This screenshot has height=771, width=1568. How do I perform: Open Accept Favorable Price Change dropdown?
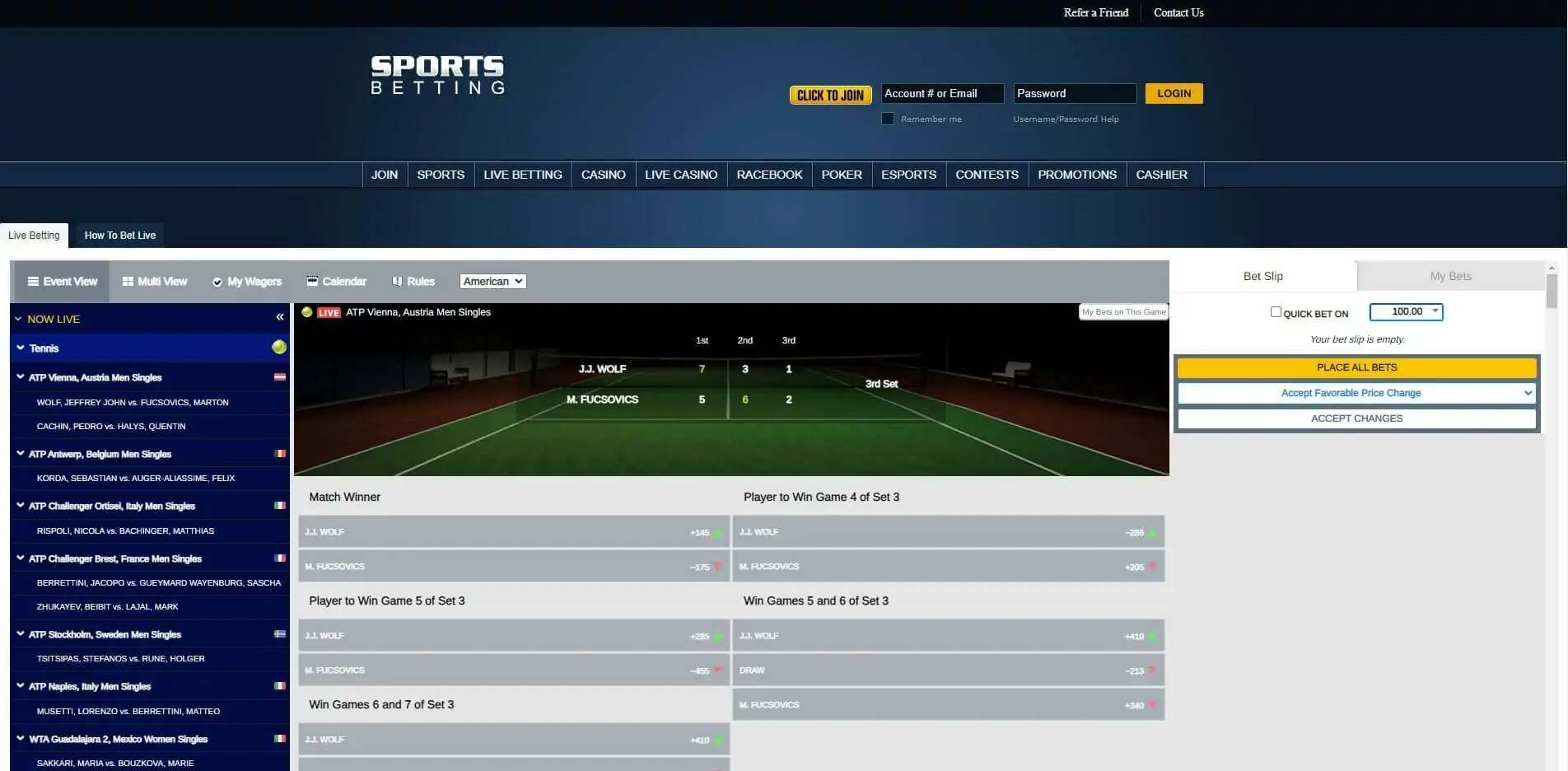pyautogui.click(x=1356, y=393)
